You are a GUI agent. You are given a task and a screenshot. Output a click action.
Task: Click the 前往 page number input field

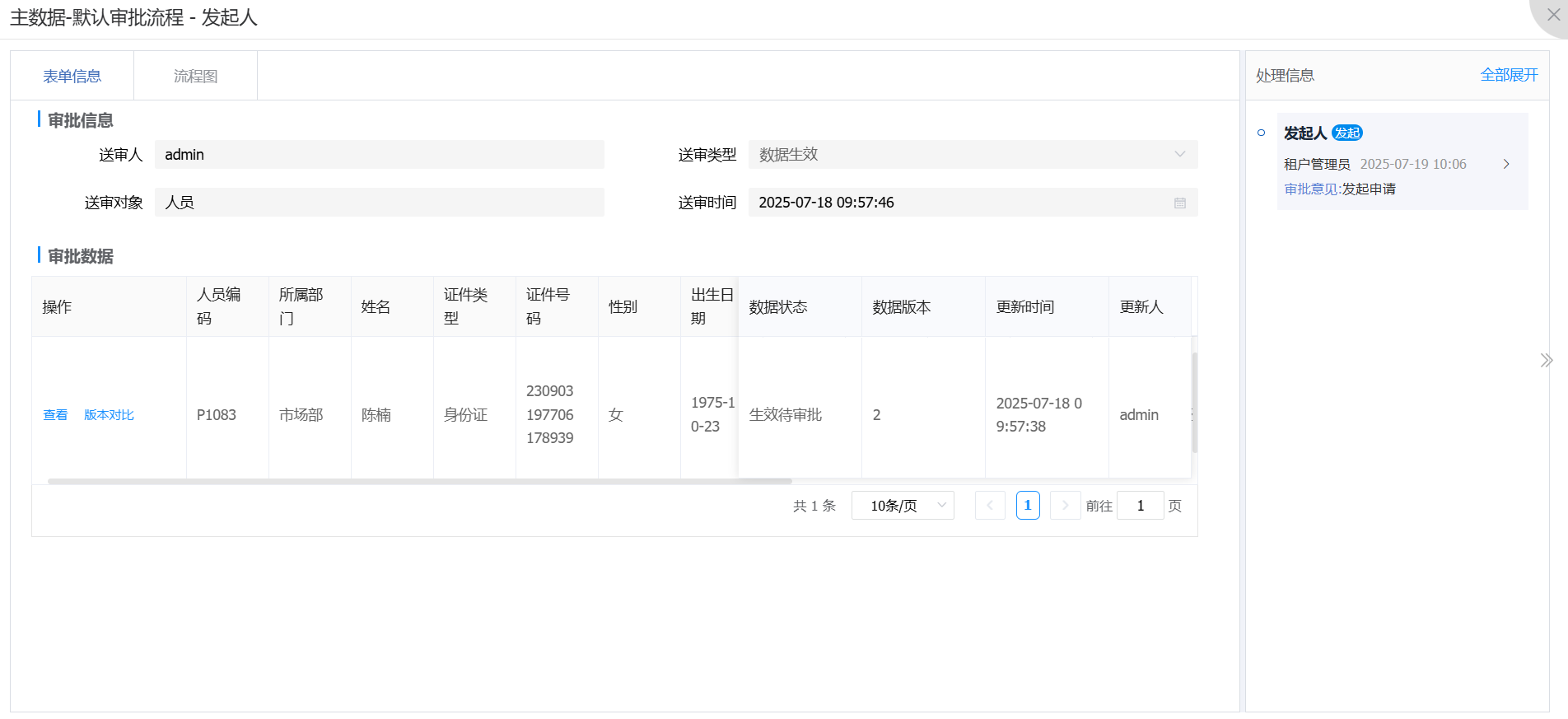point(1140,506)
